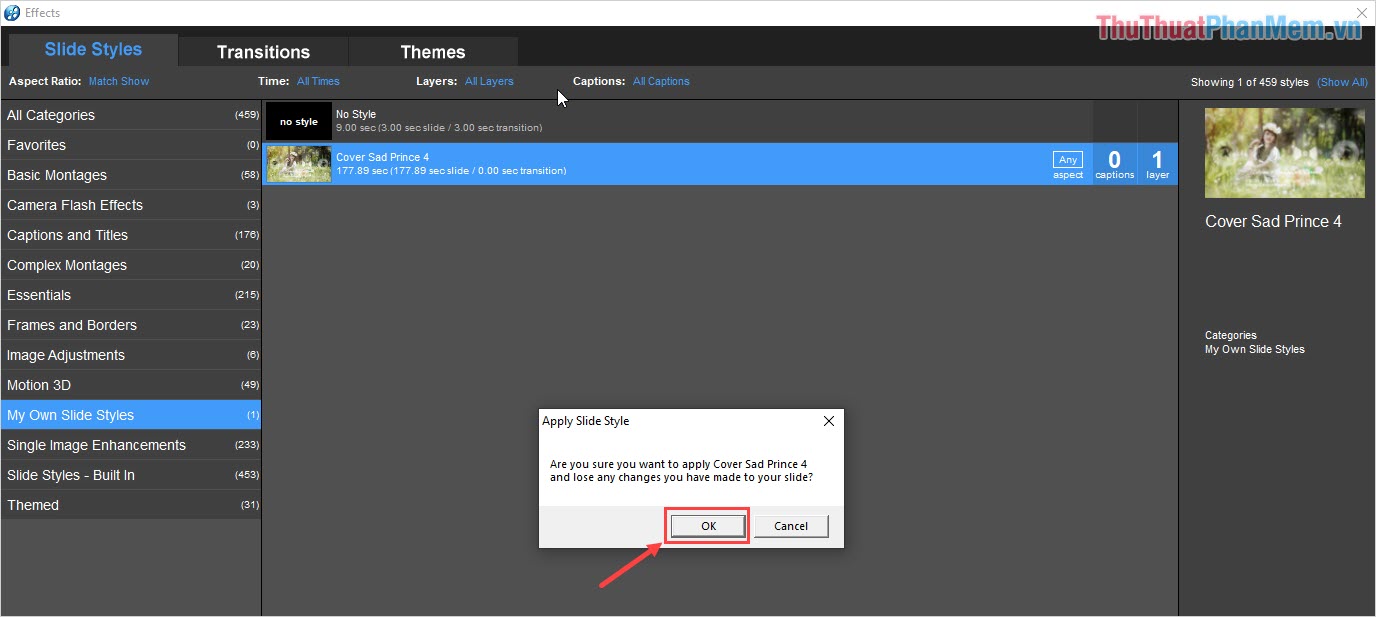Open the All Captions filter
The width and height of the screenshot is (1376, 617).
pos(661,81)
